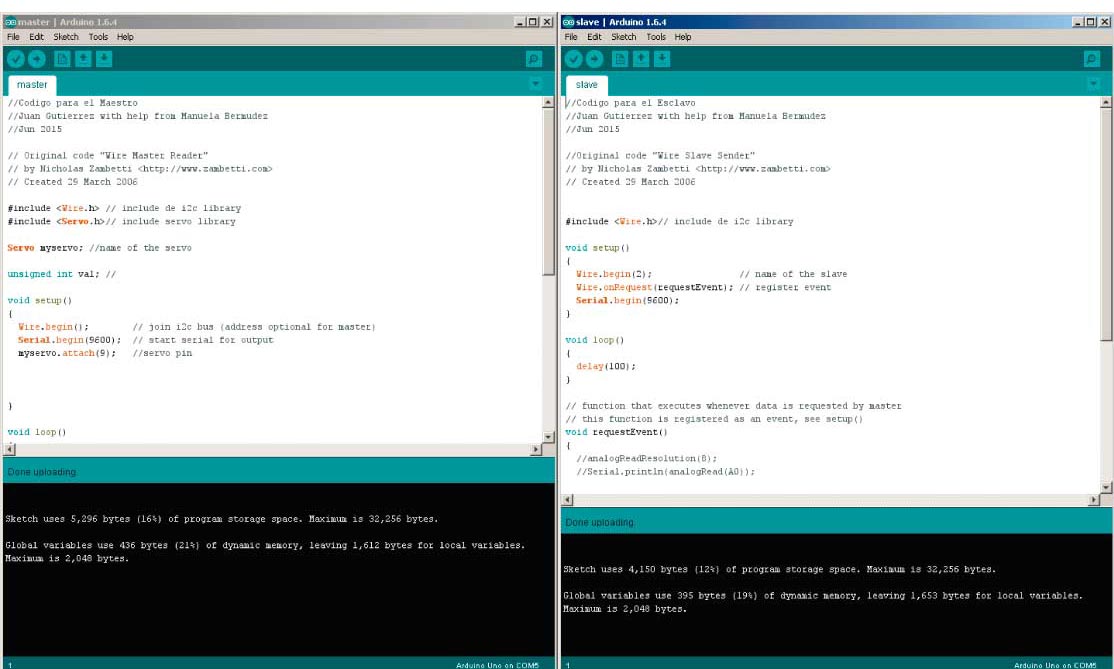Image resolution: width=1114 pixels, height=669 pixels.
Task: Open Sketch menu in slave window
Action: [x=624, y=37]
